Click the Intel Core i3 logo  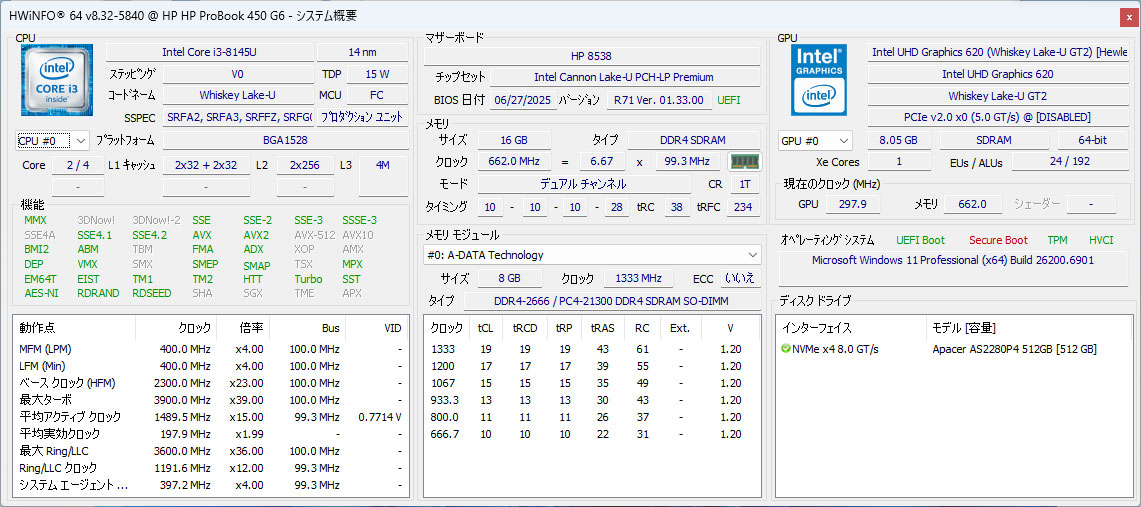coord(57,80)
